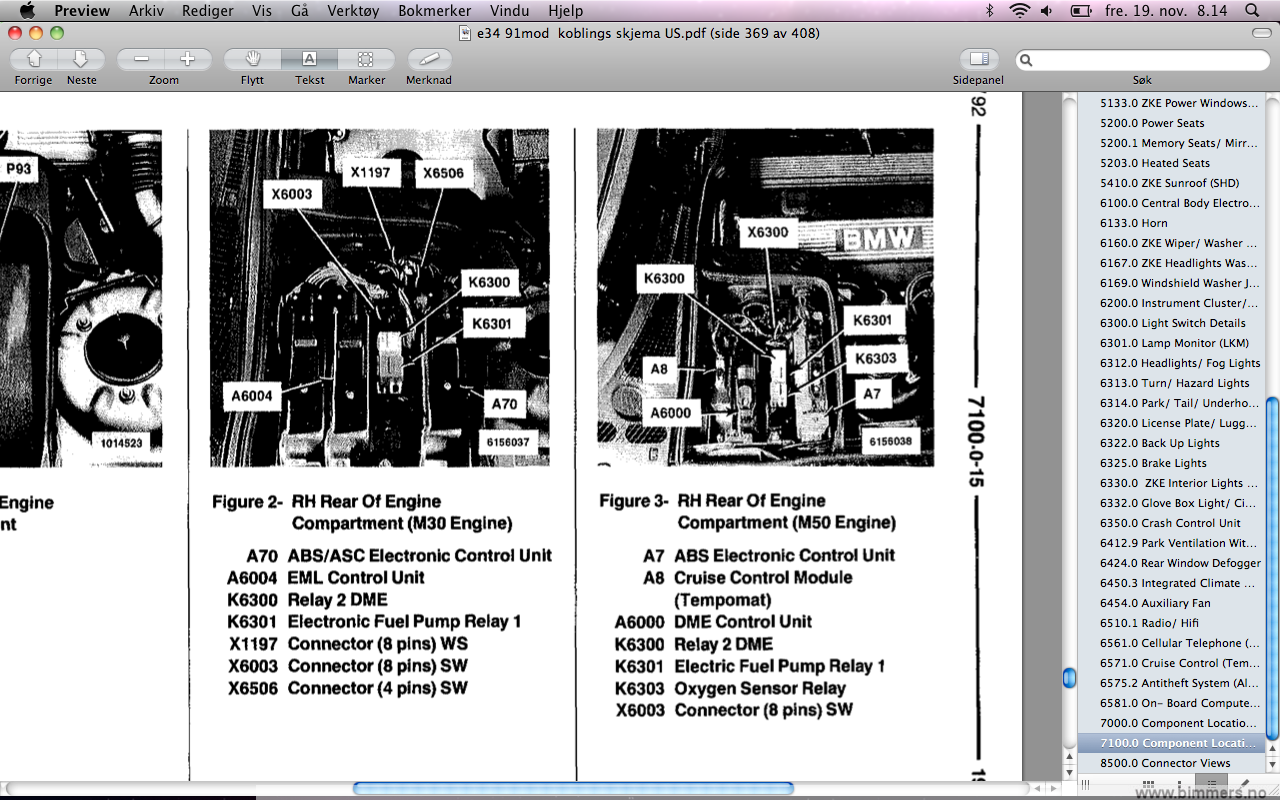Go to next page with Neste
Screen dimensions: 1280x800
81,60
